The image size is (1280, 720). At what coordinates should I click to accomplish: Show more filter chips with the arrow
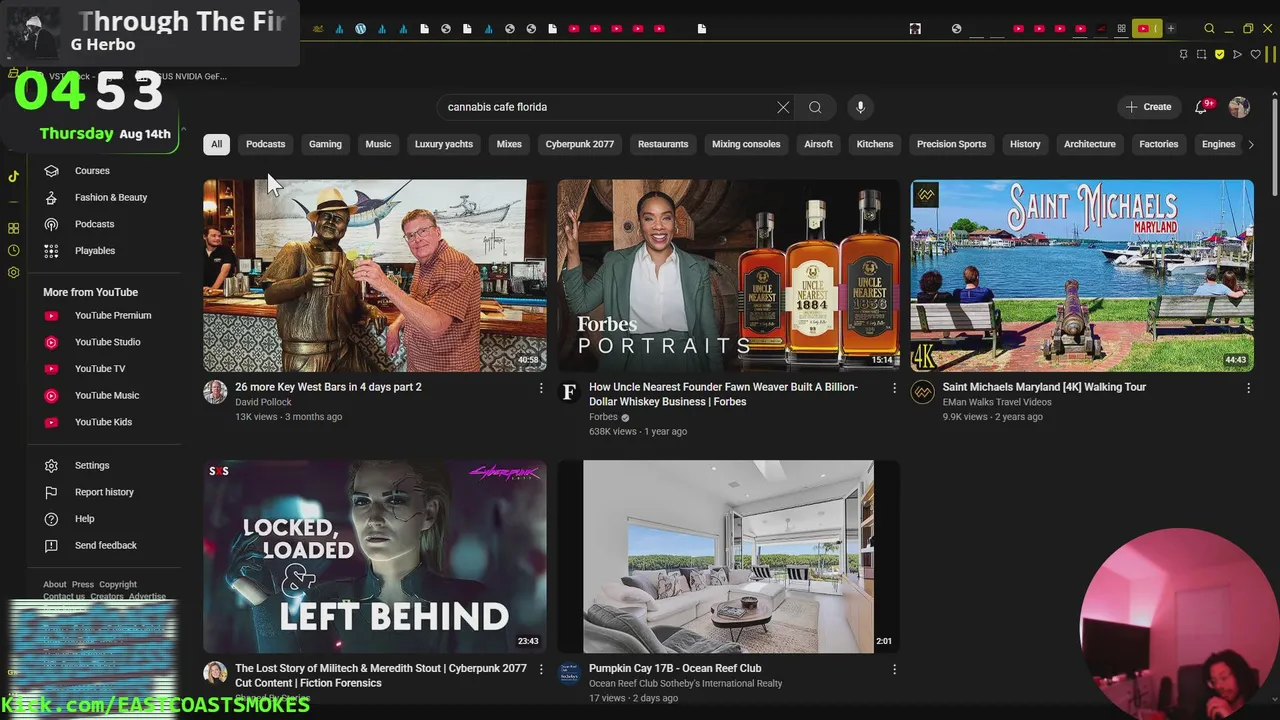pyautogui.click(x=1250, y=144)
